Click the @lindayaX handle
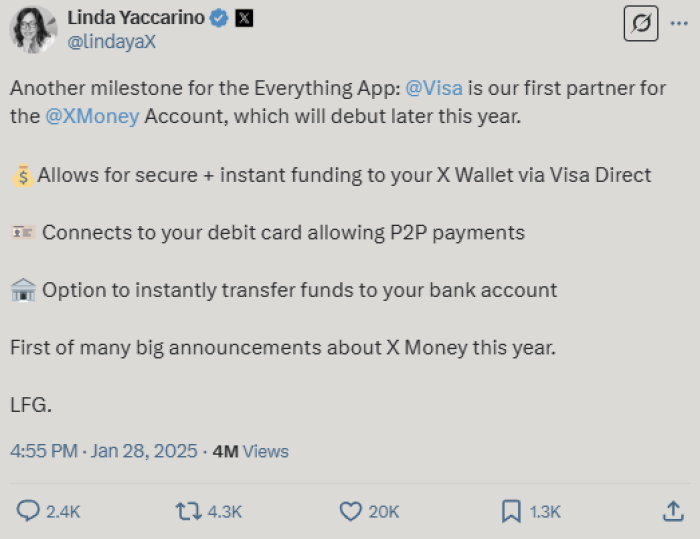The height and width of the screenshot is (539, 700). click(112, 42)
